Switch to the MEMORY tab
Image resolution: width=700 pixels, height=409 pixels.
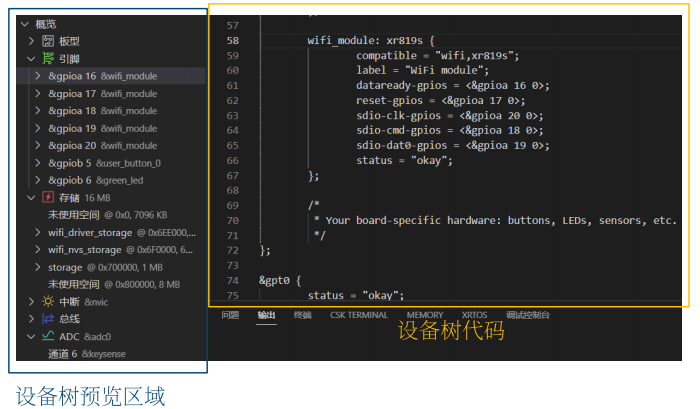425,315
